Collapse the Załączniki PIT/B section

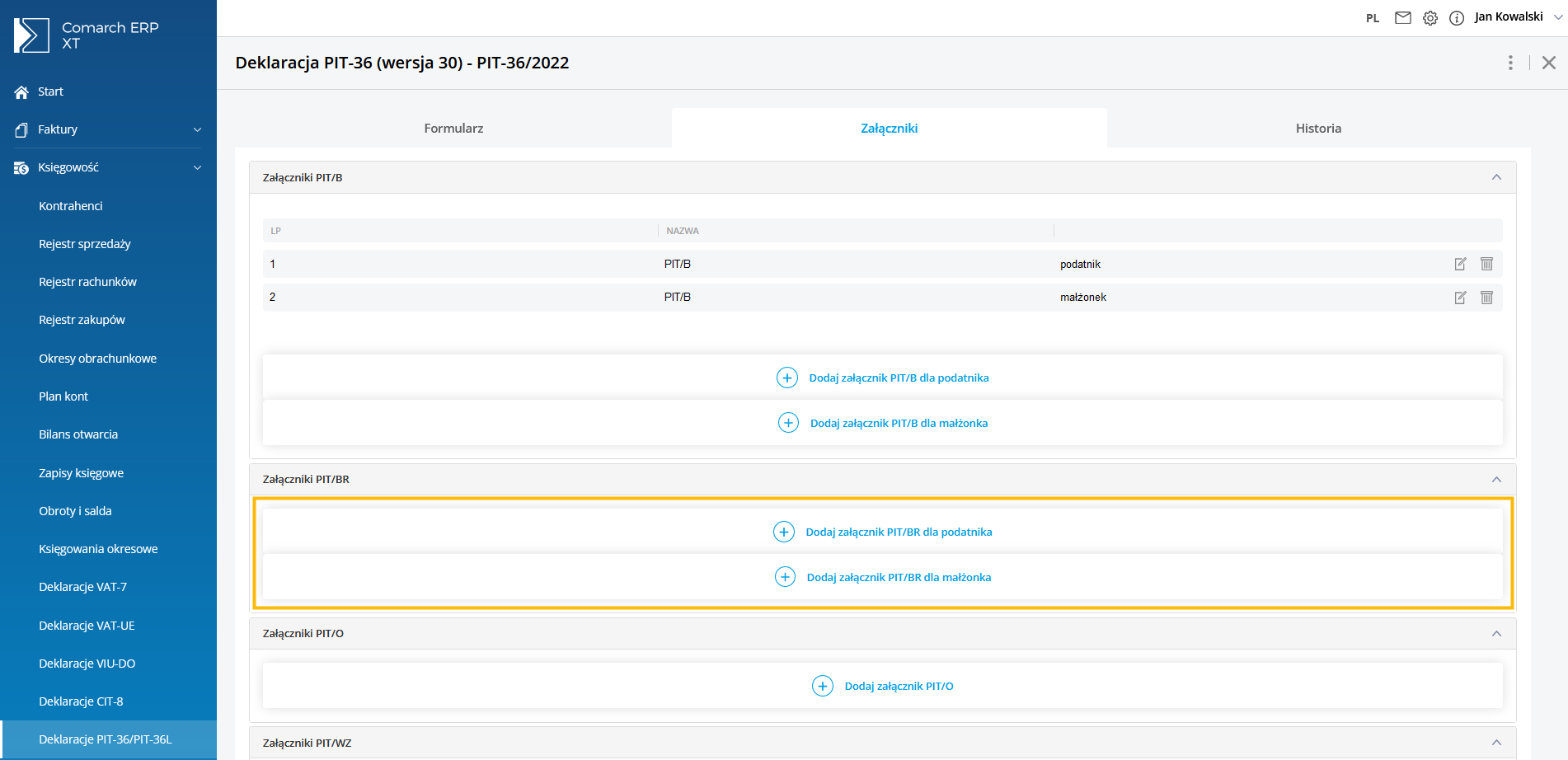click(x=1496, y=177)
